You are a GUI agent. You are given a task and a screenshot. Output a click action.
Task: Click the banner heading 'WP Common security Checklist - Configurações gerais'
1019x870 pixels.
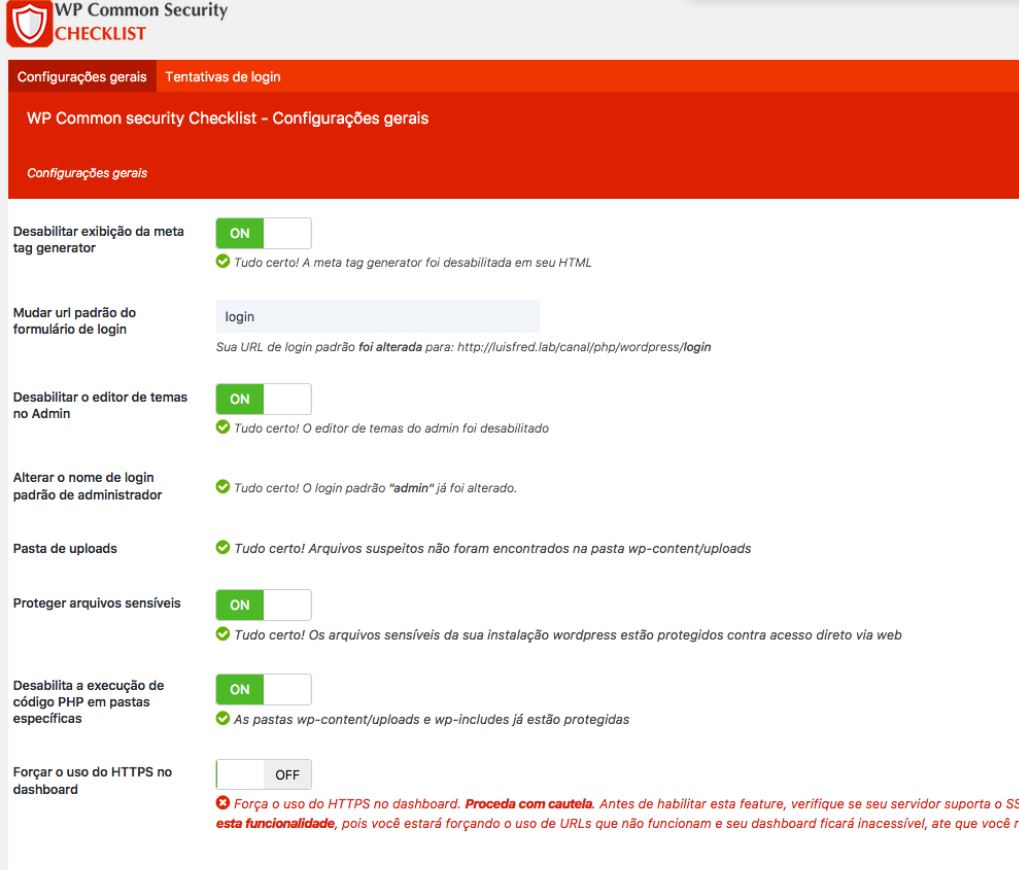tap(227, 118)
